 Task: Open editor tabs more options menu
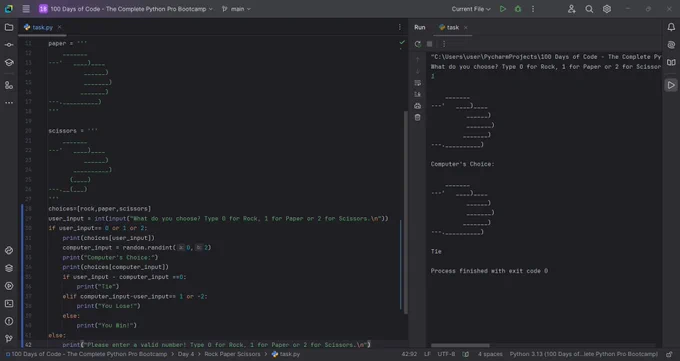[x=399, y=27]
